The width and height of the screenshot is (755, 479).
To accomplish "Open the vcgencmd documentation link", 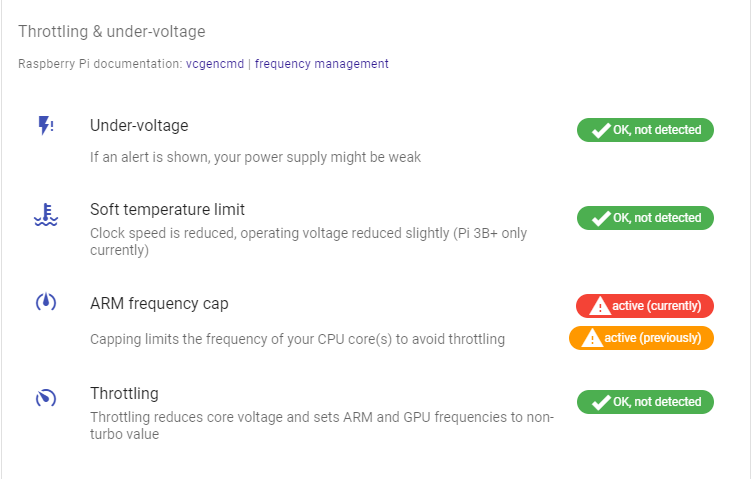I will click(215, 64).
